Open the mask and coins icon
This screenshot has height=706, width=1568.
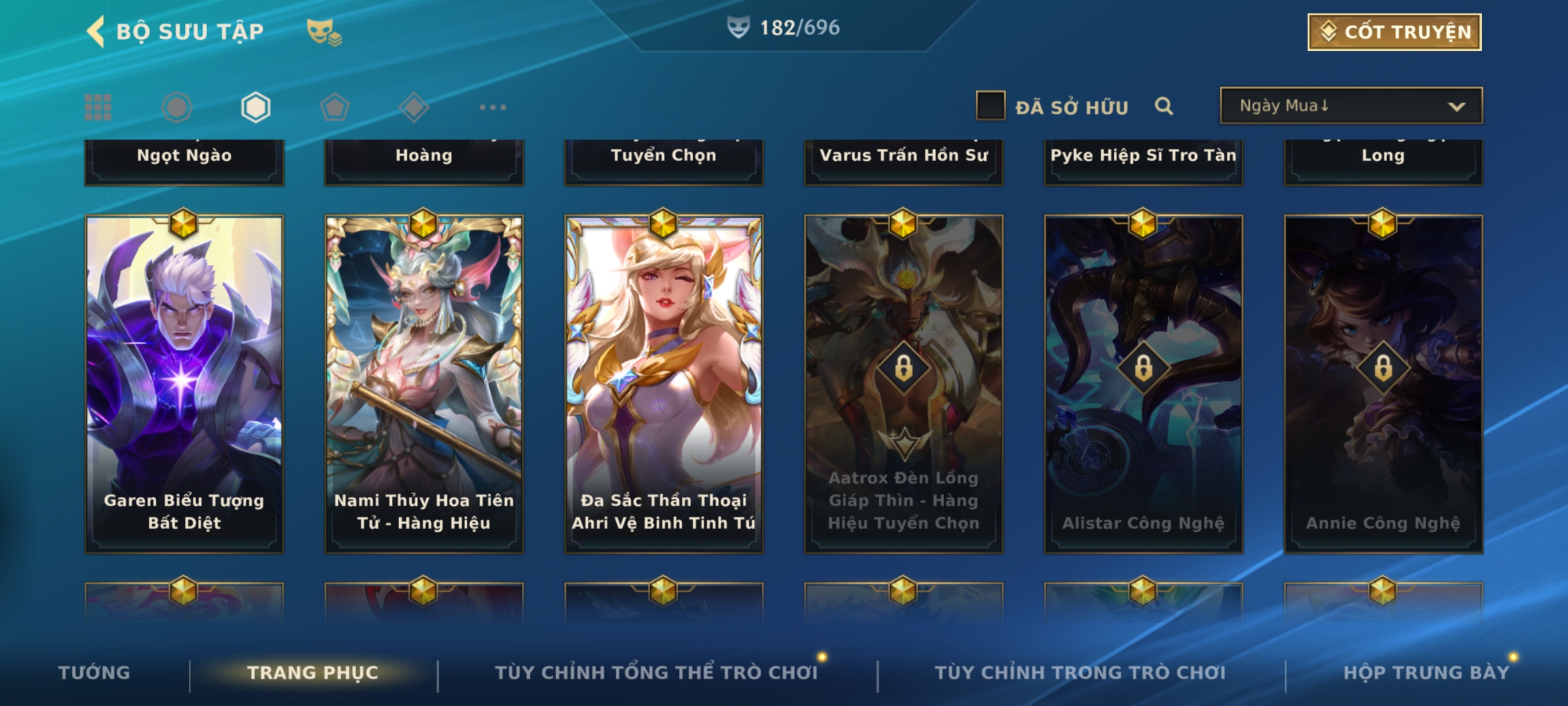point(324,31)
